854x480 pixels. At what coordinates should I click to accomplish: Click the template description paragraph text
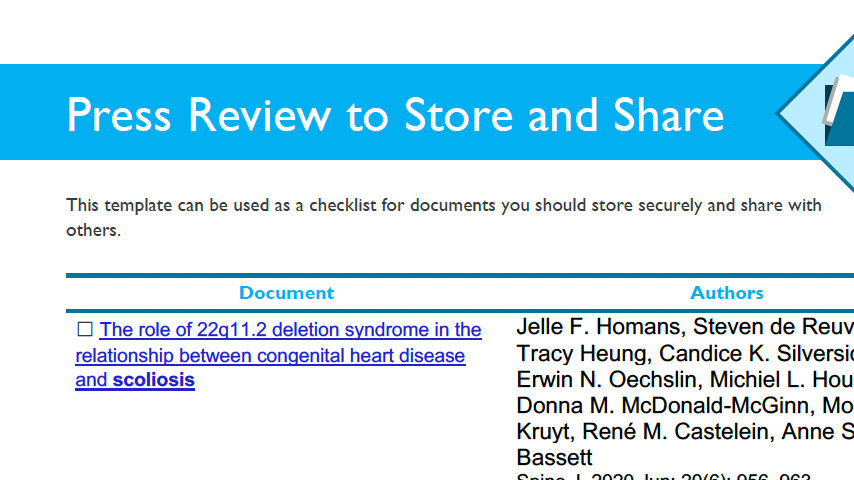pyautogui.click(x=444, y=206)
